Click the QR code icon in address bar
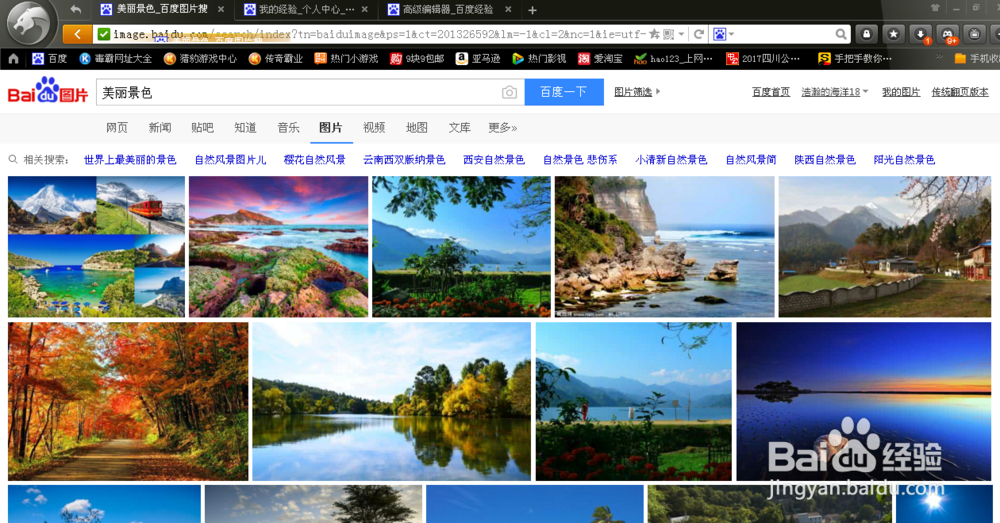The width and height of the screenshot is (1000, 523). 668,34
